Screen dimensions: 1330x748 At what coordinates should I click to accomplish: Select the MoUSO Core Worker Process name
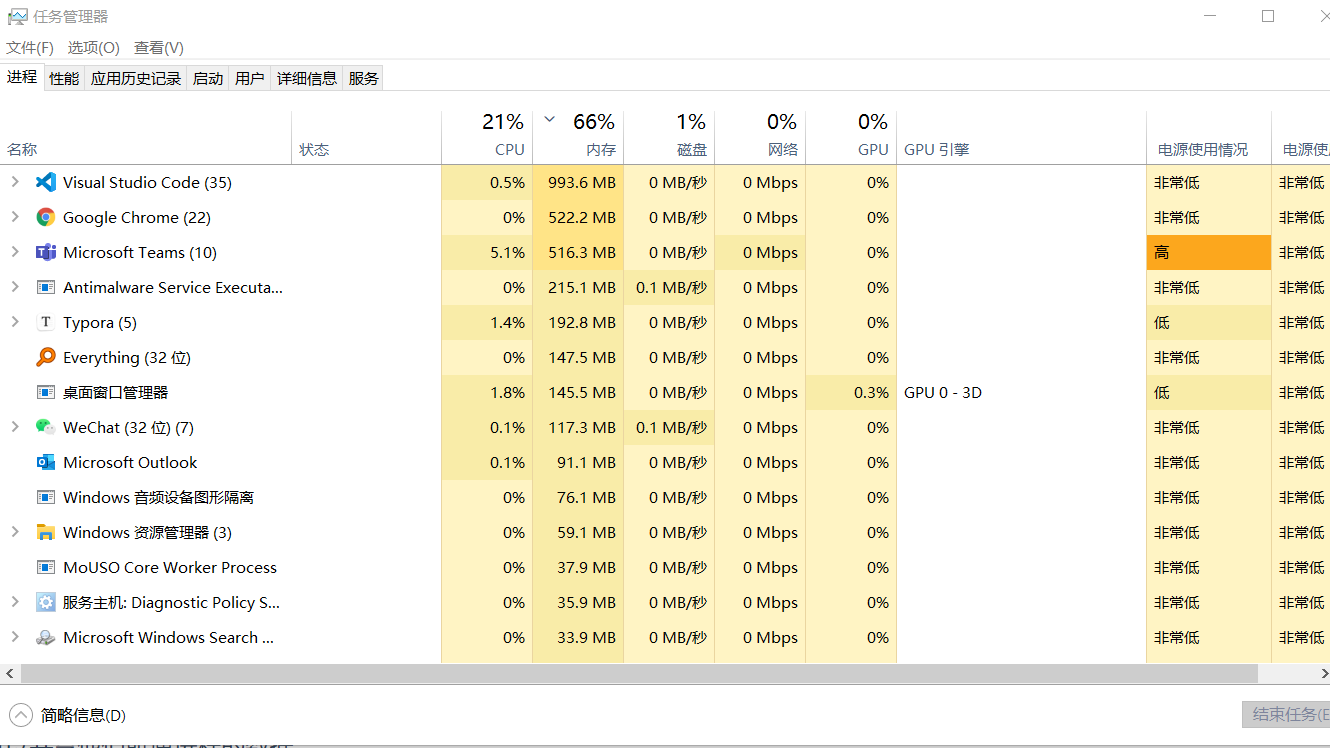click(170, 567)
